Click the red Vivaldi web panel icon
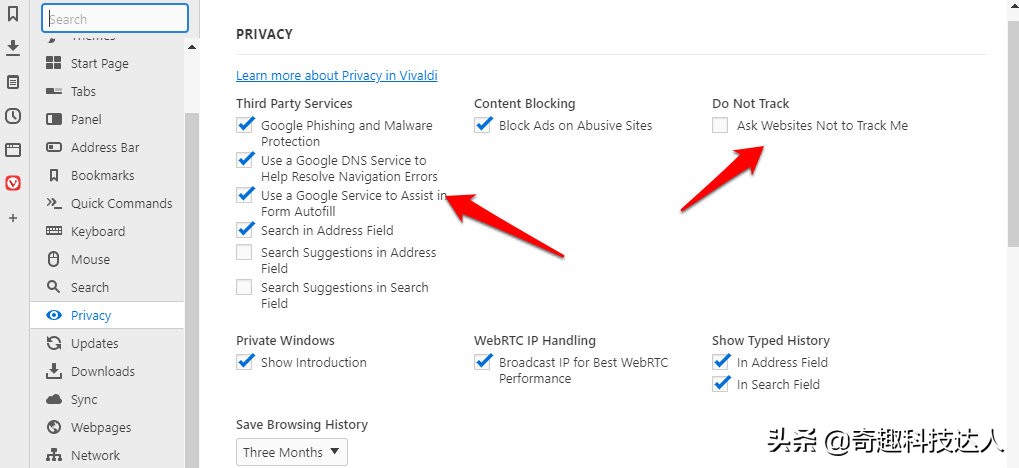Viewport: 1019px width, 468px height. click(x=13, y=183)
